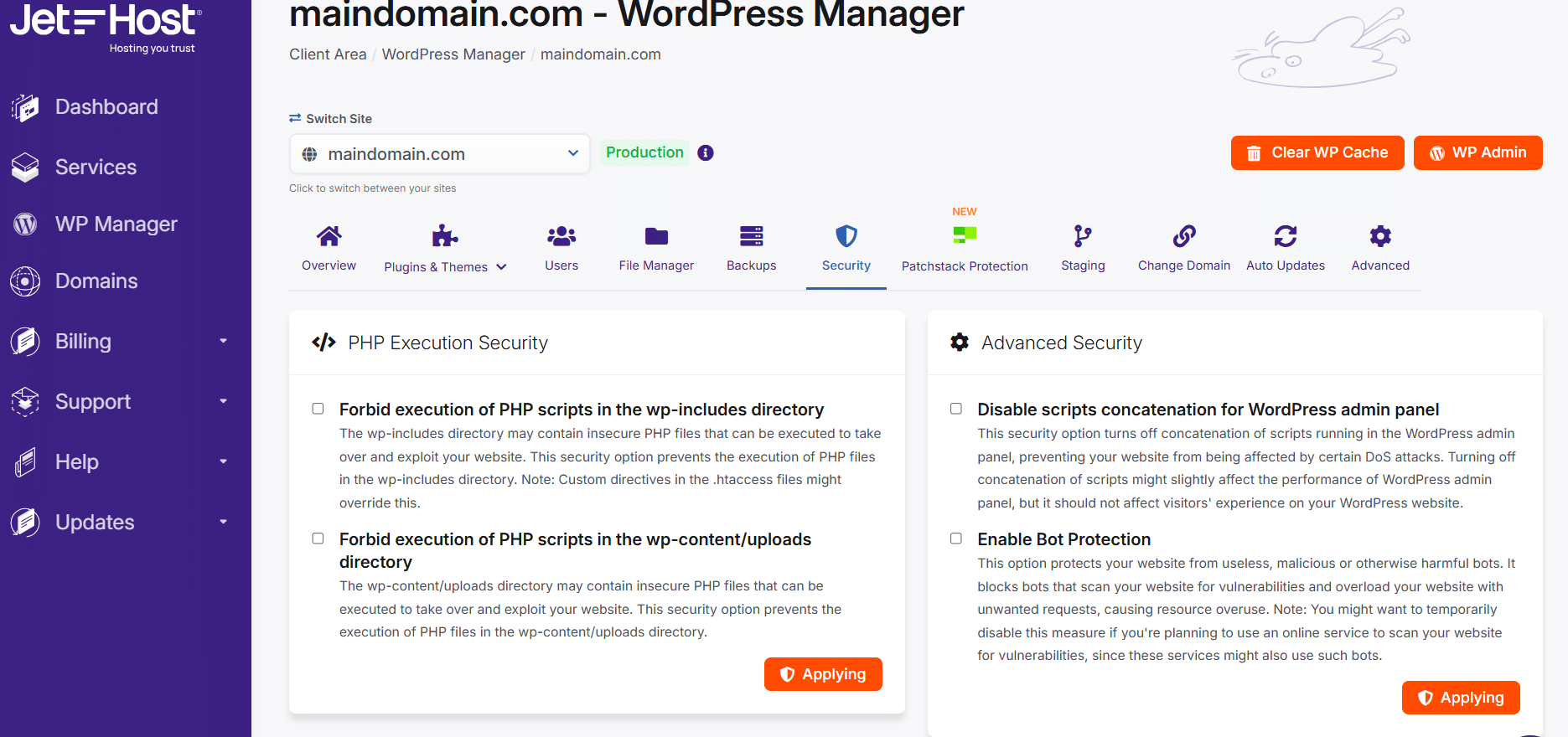Screen dimensions: 1568x737
Task: Open Domains menu item
Action: click(x=96, y=281)
